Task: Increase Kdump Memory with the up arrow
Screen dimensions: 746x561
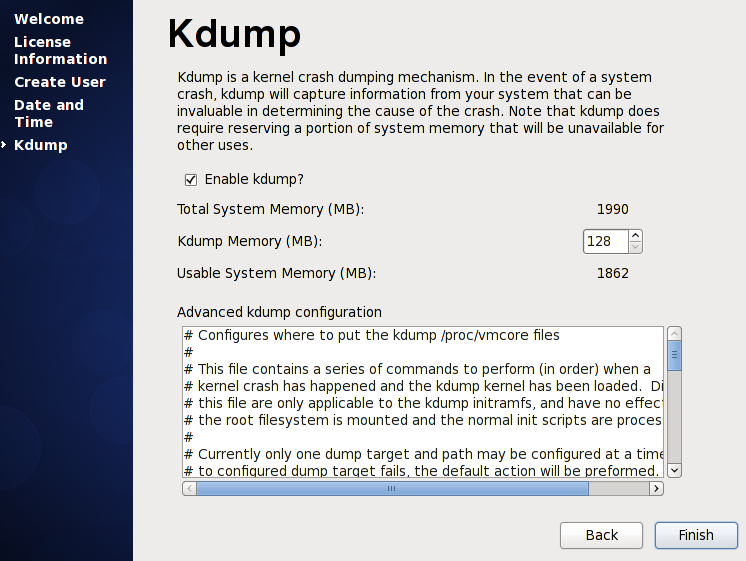Action: pyautogui.click(x=635, y=236)
